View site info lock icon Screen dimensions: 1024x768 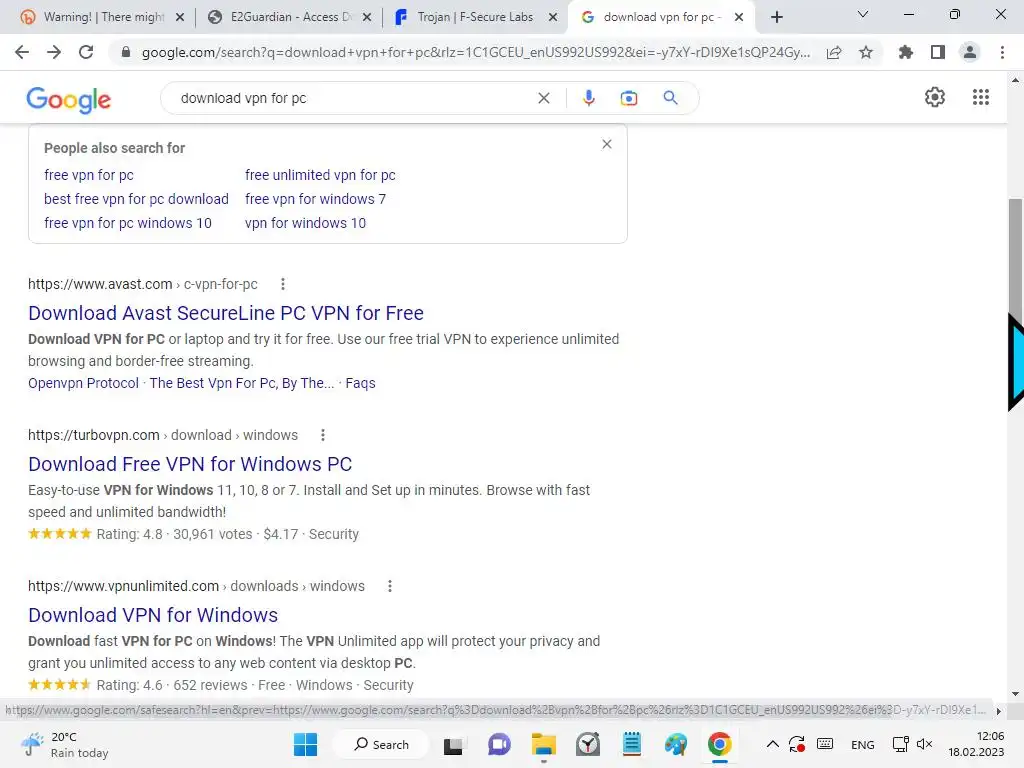tap(126, 52)
